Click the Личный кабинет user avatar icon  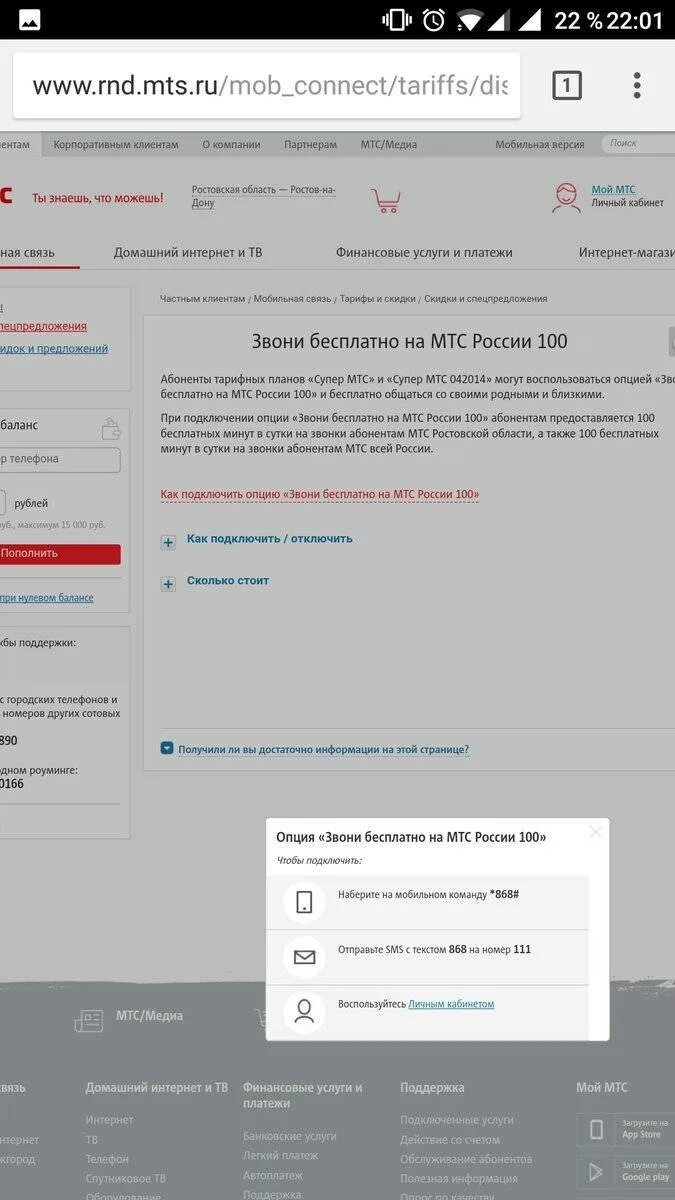click(x=566, y=197)
